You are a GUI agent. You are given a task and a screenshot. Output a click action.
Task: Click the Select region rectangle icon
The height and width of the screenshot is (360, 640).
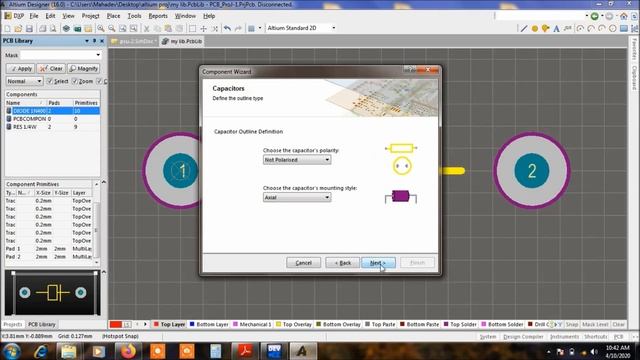coord(192,29)
